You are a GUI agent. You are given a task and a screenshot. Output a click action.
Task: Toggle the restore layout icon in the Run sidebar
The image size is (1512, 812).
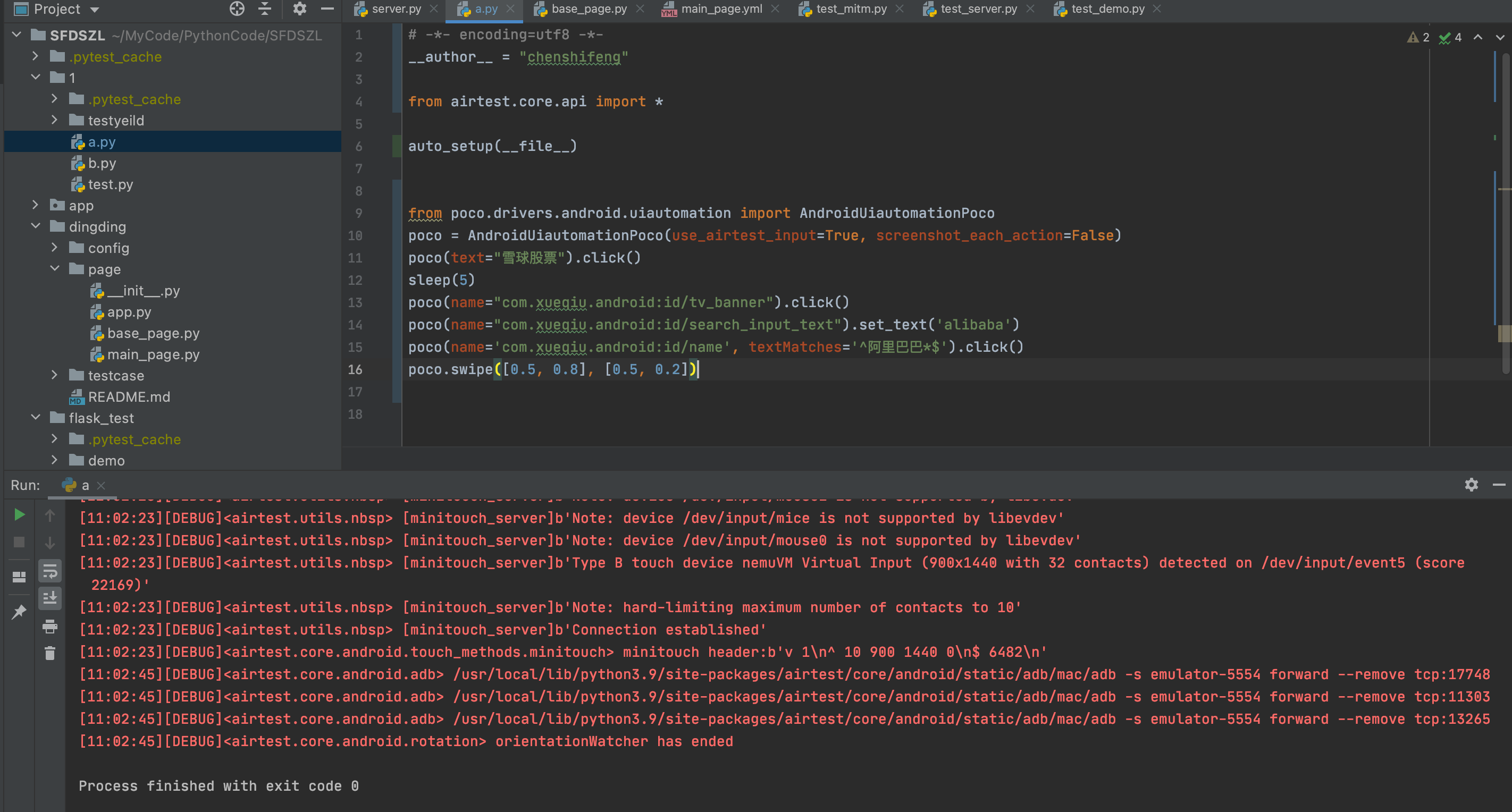pyautogui.click(x=19, y=577)
